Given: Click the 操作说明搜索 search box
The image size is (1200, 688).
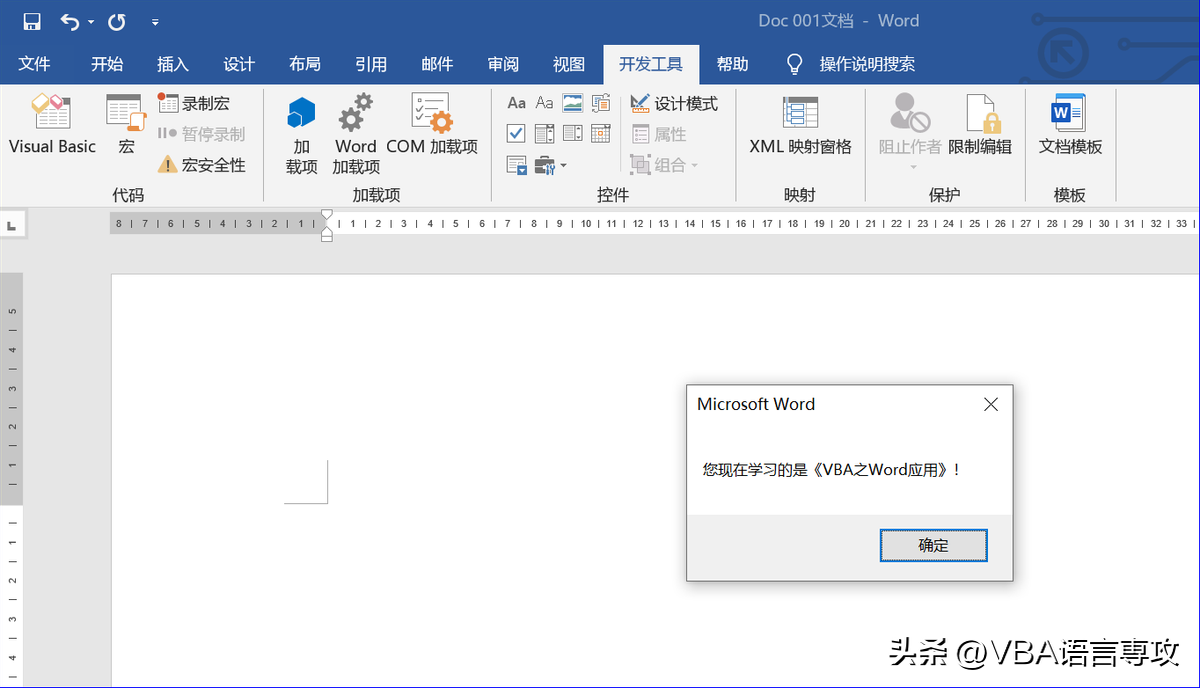Looking at the screenshot, I should 867,64.
